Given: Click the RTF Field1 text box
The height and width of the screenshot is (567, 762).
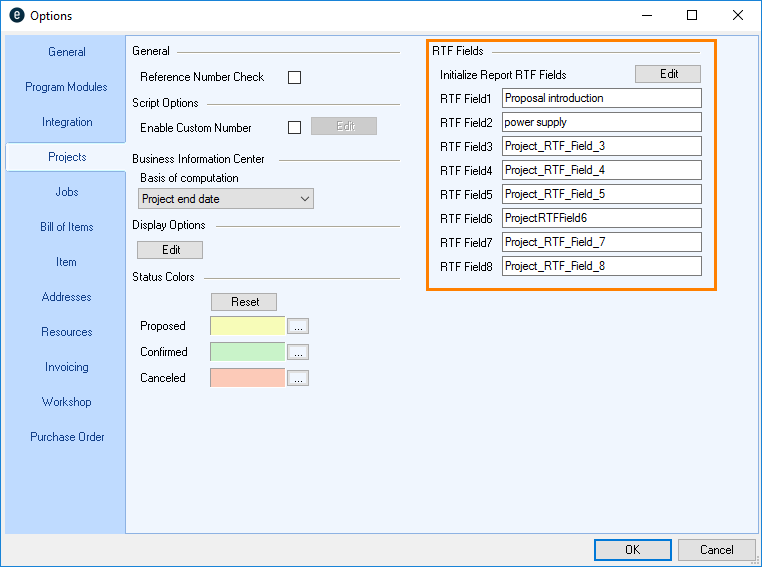Looking at the screenshot, I should (x=601, y=98).
